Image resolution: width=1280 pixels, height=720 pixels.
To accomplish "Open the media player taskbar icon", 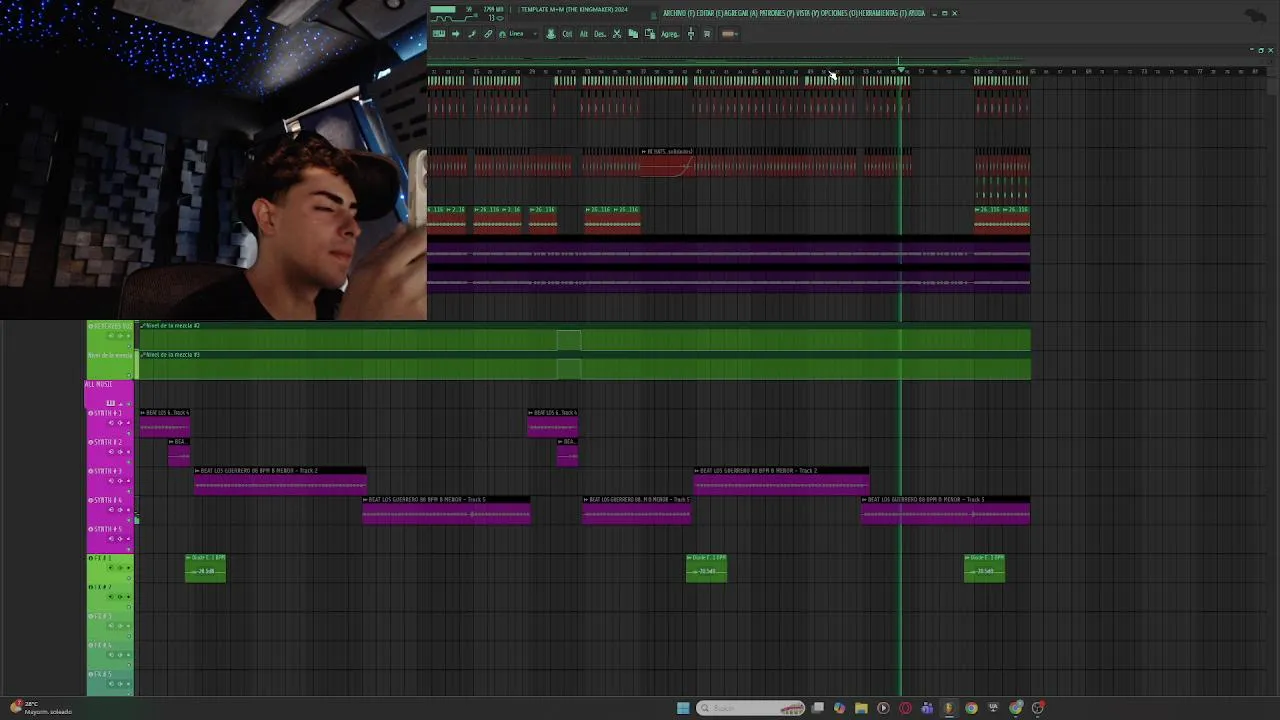I will point(883,708).
